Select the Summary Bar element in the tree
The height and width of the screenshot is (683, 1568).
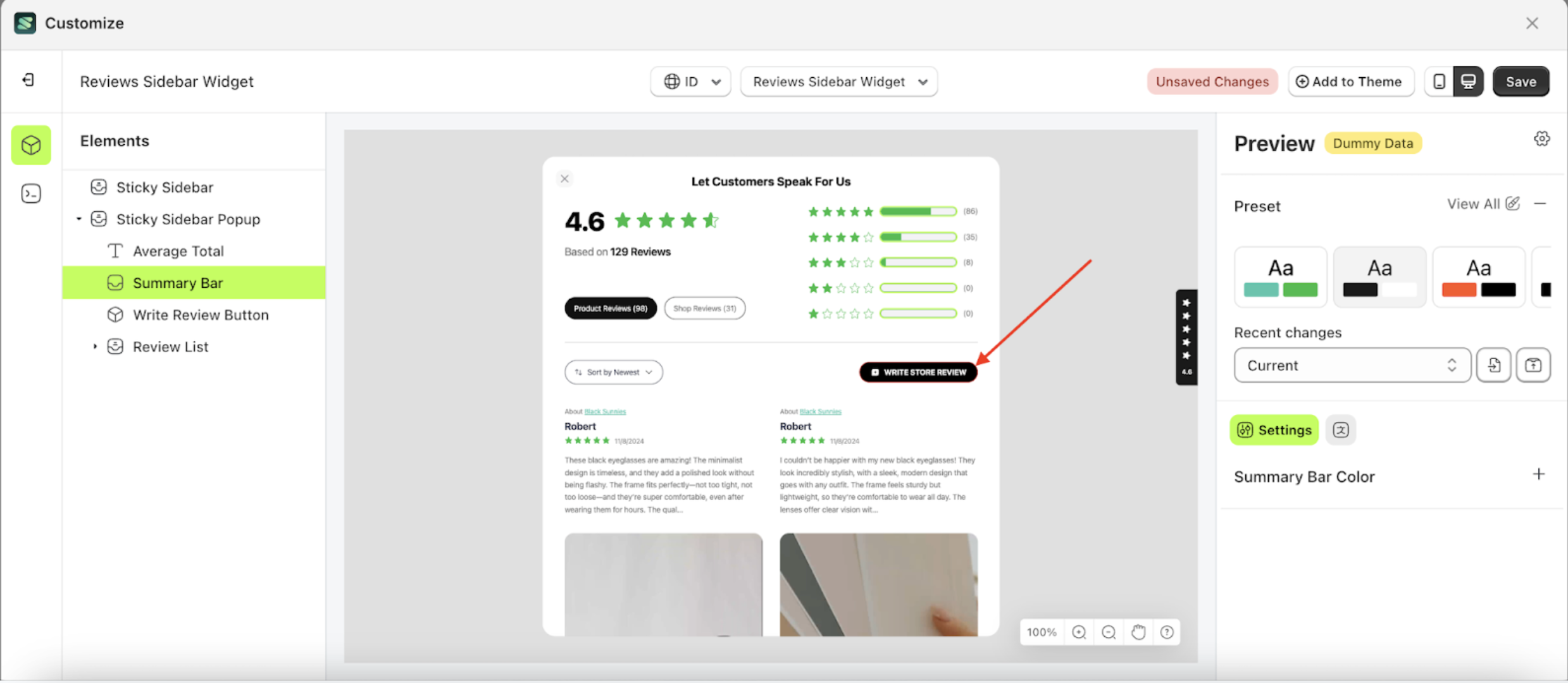[x=178, y=283]
